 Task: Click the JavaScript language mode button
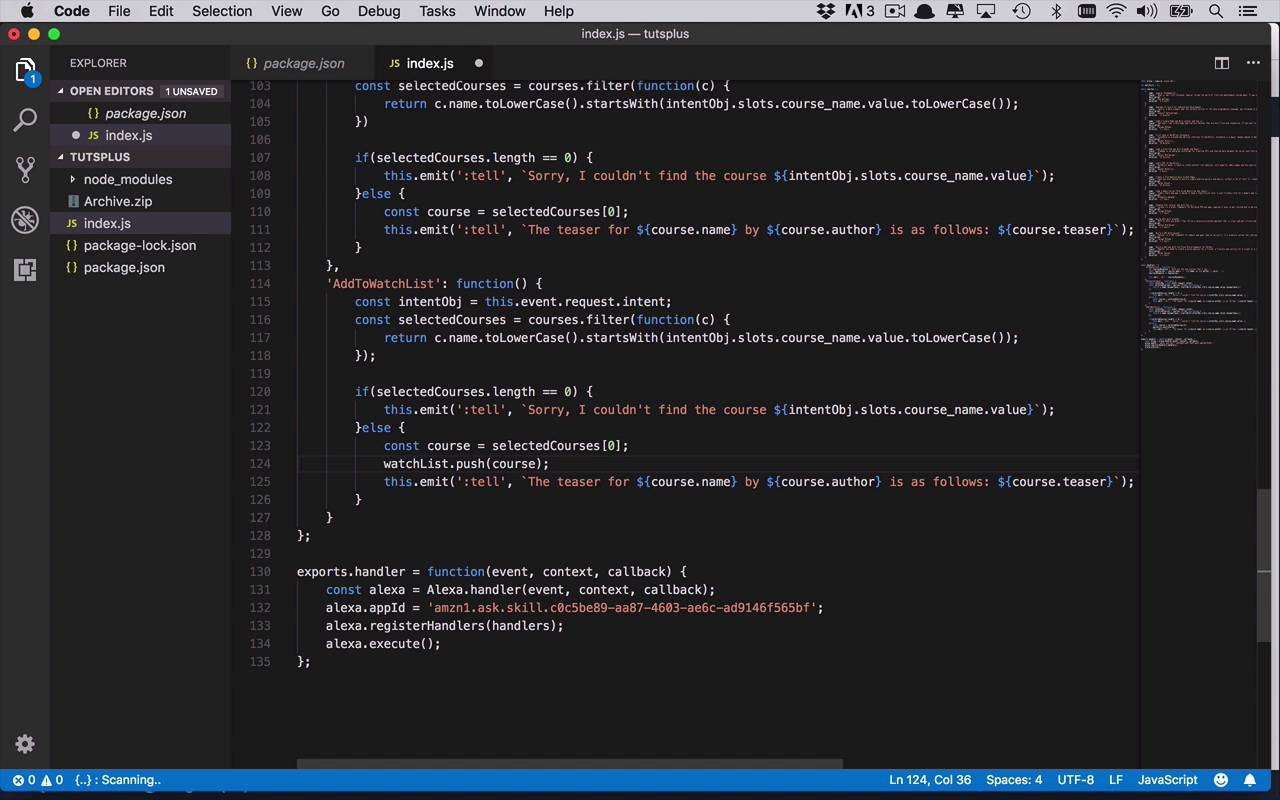1167,780
